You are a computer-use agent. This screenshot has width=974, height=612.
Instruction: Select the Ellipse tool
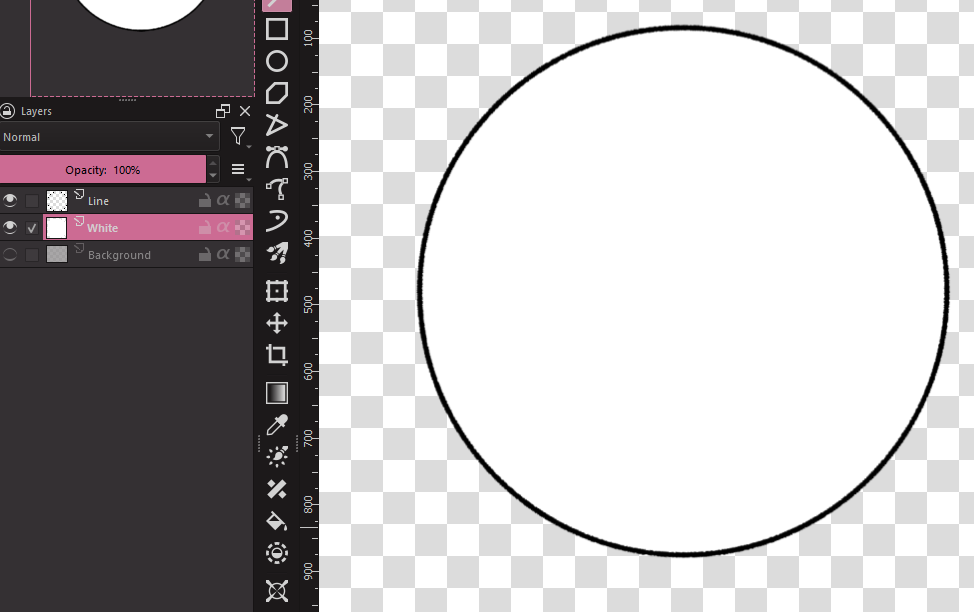click(x=277, y=61)
